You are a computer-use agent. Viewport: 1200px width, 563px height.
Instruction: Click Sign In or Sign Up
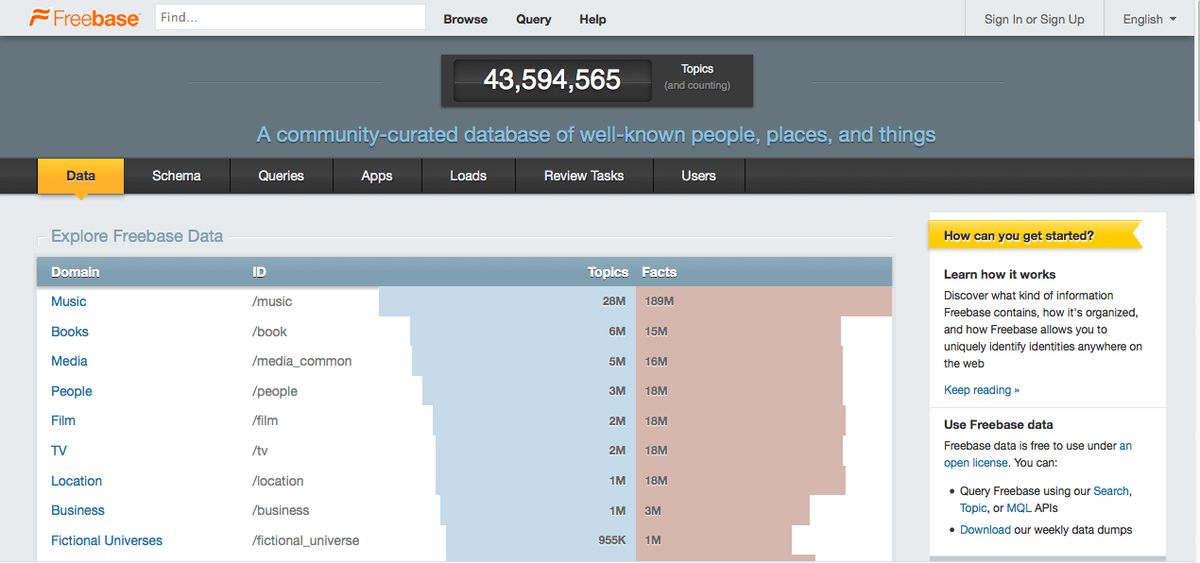pos(1034,19)
